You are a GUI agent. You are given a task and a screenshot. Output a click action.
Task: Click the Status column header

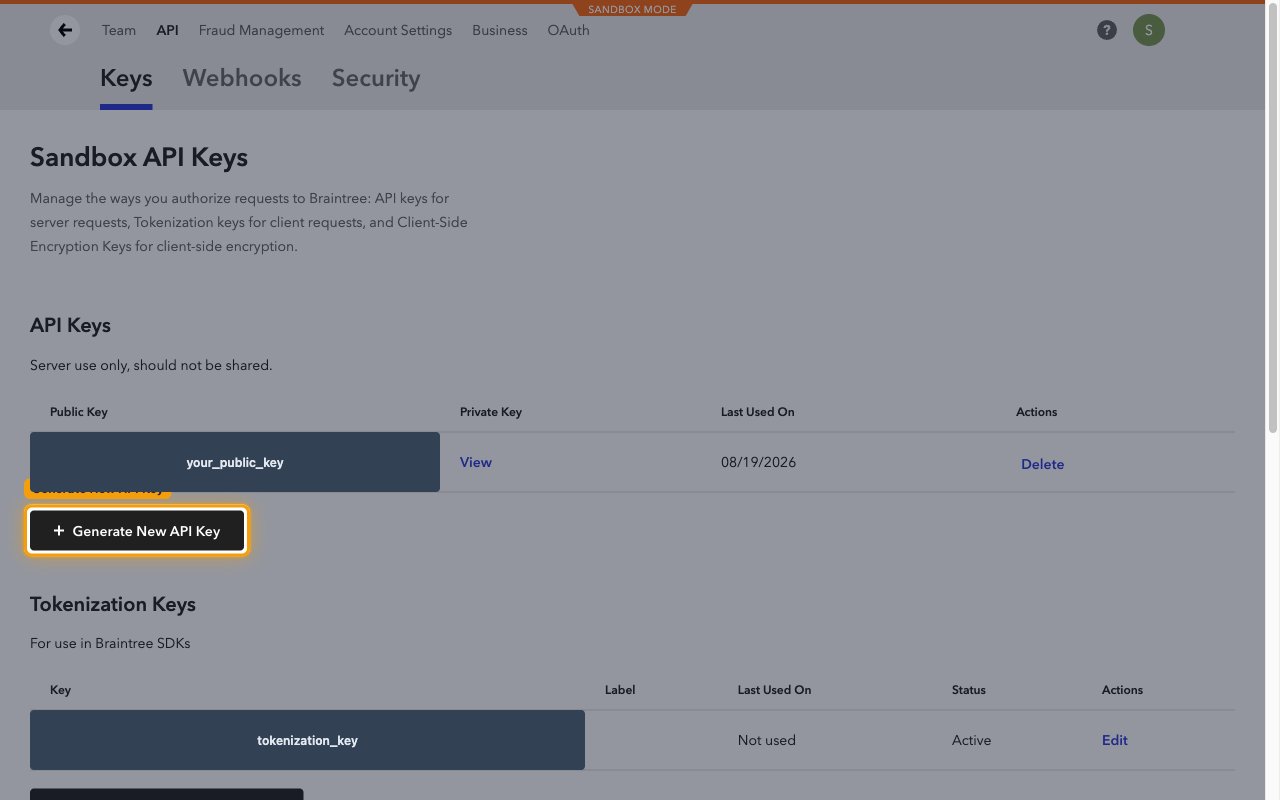pos(969,690)
